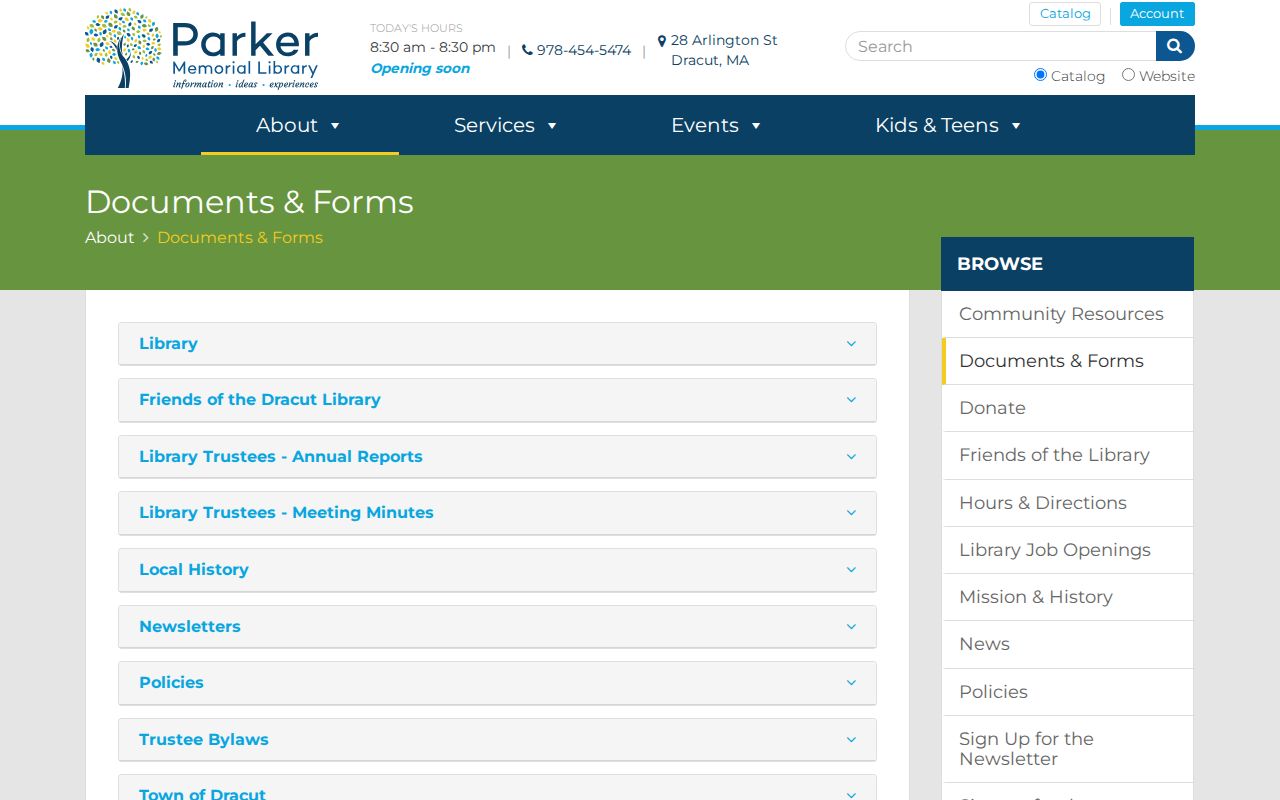Image resolution: width=1280 pixels, height=800 pixels.
Task: Click the Parker Memorial Library tree logo
Action: click(123, 47)
